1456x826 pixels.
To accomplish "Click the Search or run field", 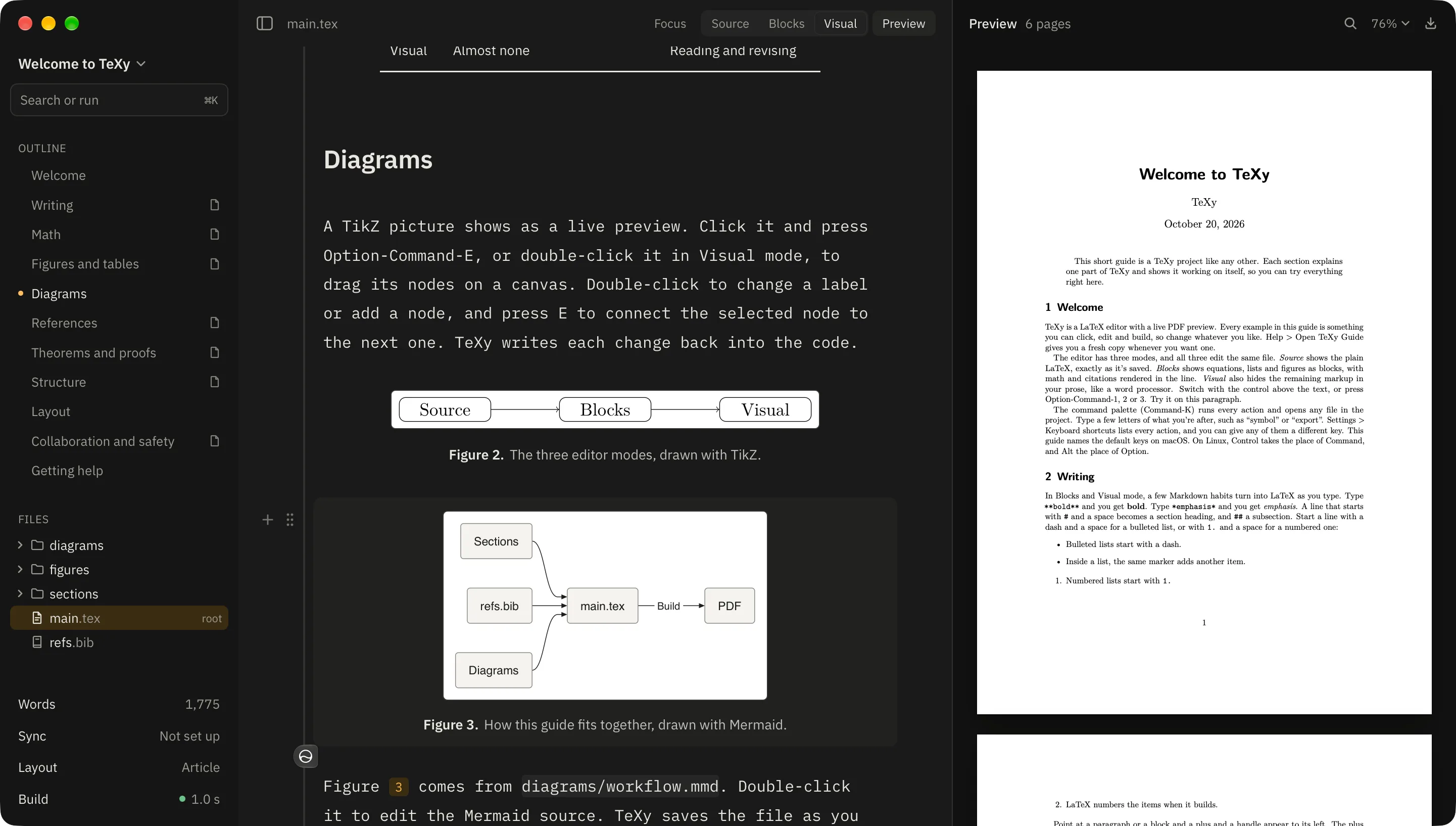I will coord(119,100).
